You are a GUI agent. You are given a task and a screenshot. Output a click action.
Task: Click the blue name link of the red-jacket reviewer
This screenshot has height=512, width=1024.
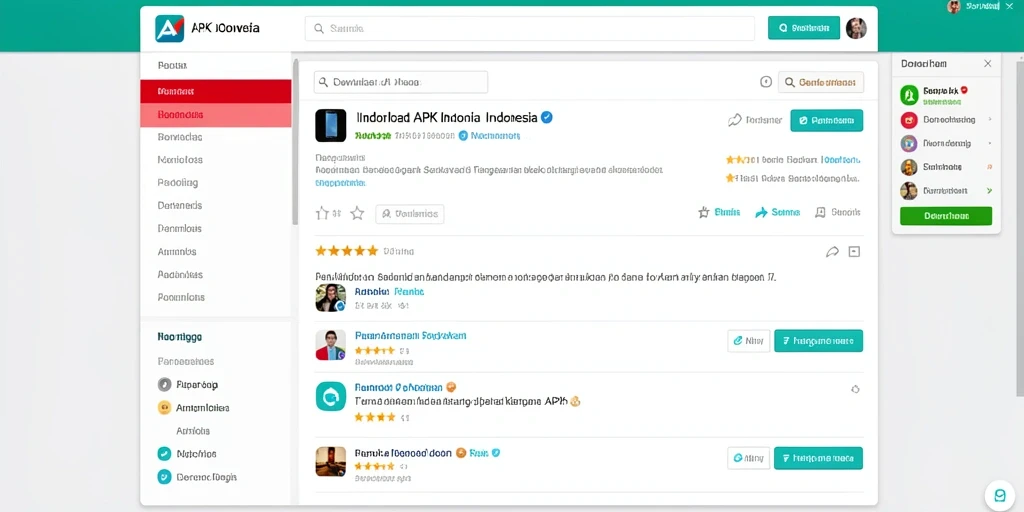tap(411, 336)
